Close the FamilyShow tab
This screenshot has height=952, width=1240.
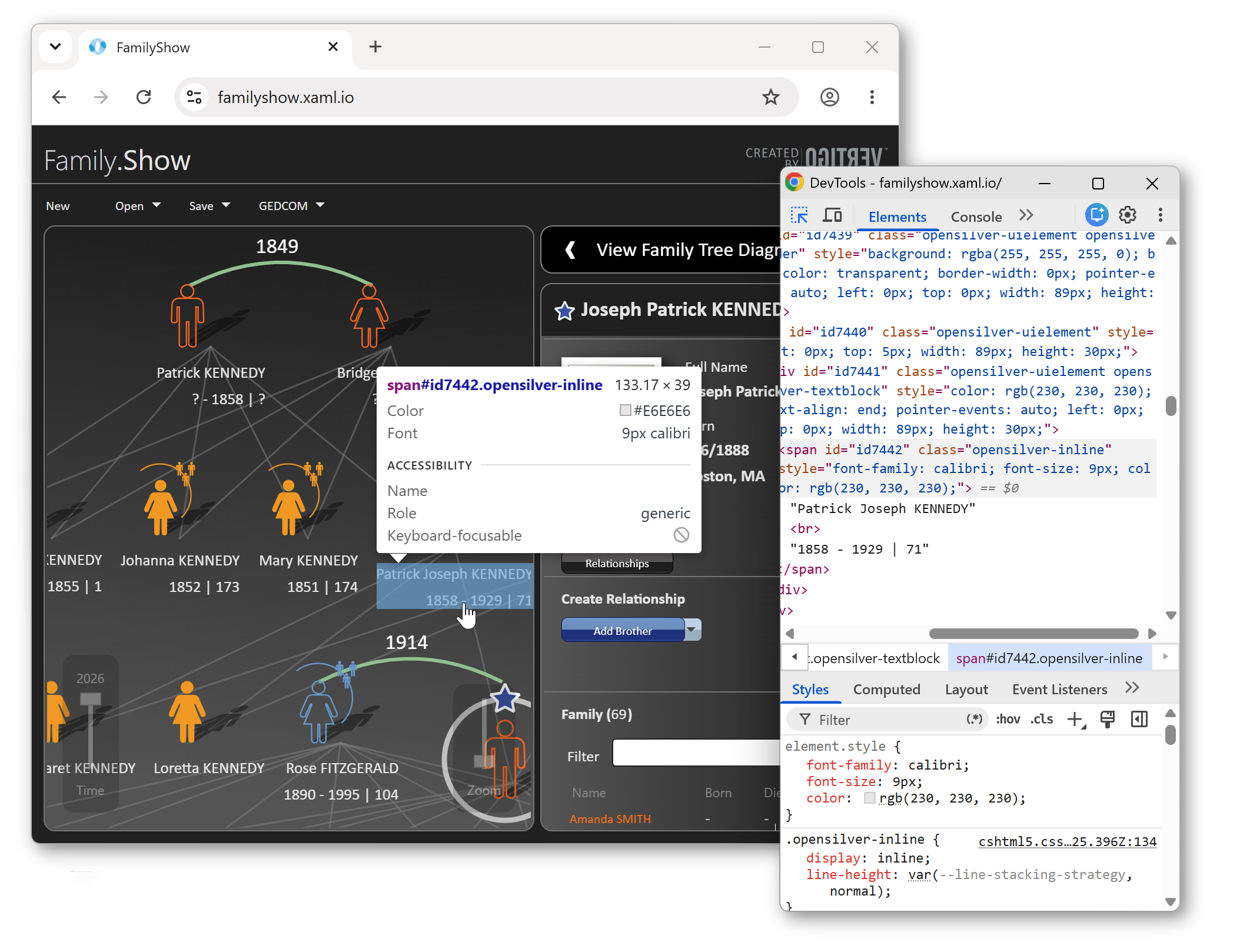coord(333,46)
